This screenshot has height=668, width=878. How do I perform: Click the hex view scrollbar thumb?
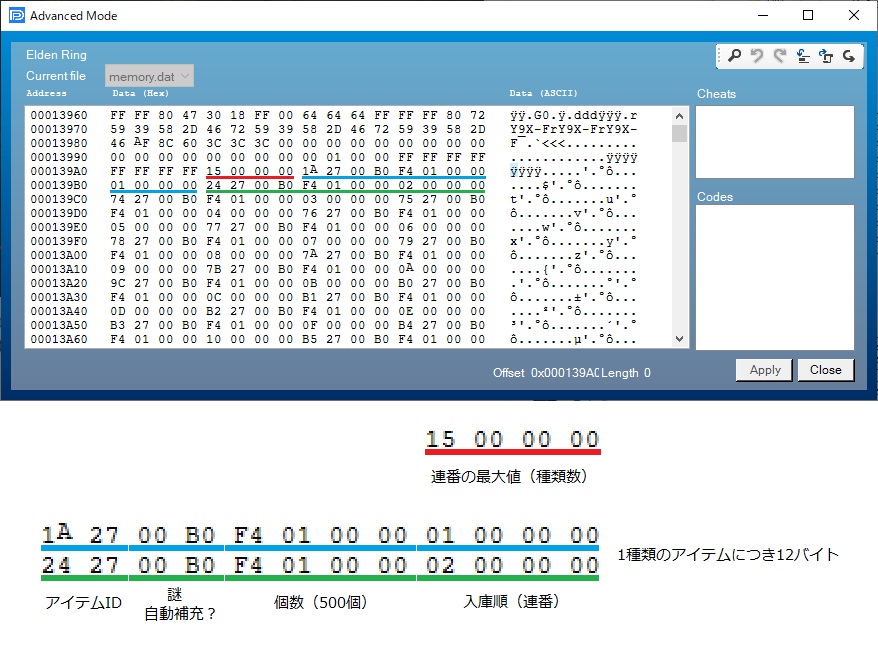(x=679, y=134)
